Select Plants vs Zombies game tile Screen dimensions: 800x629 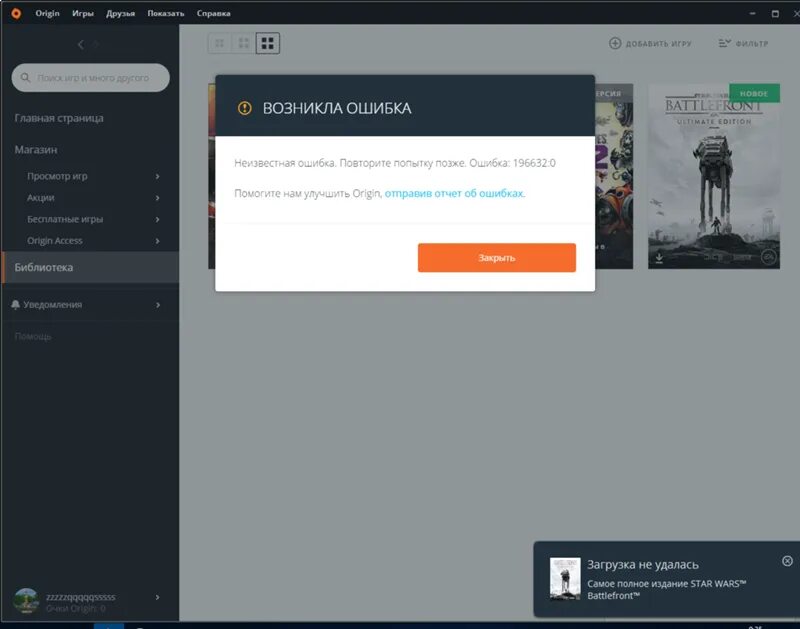point(614,176)
